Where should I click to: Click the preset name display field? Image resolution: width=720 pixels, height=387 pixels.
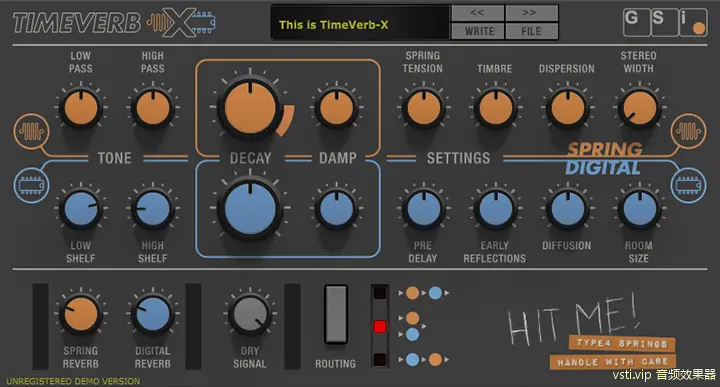(360, 22)
